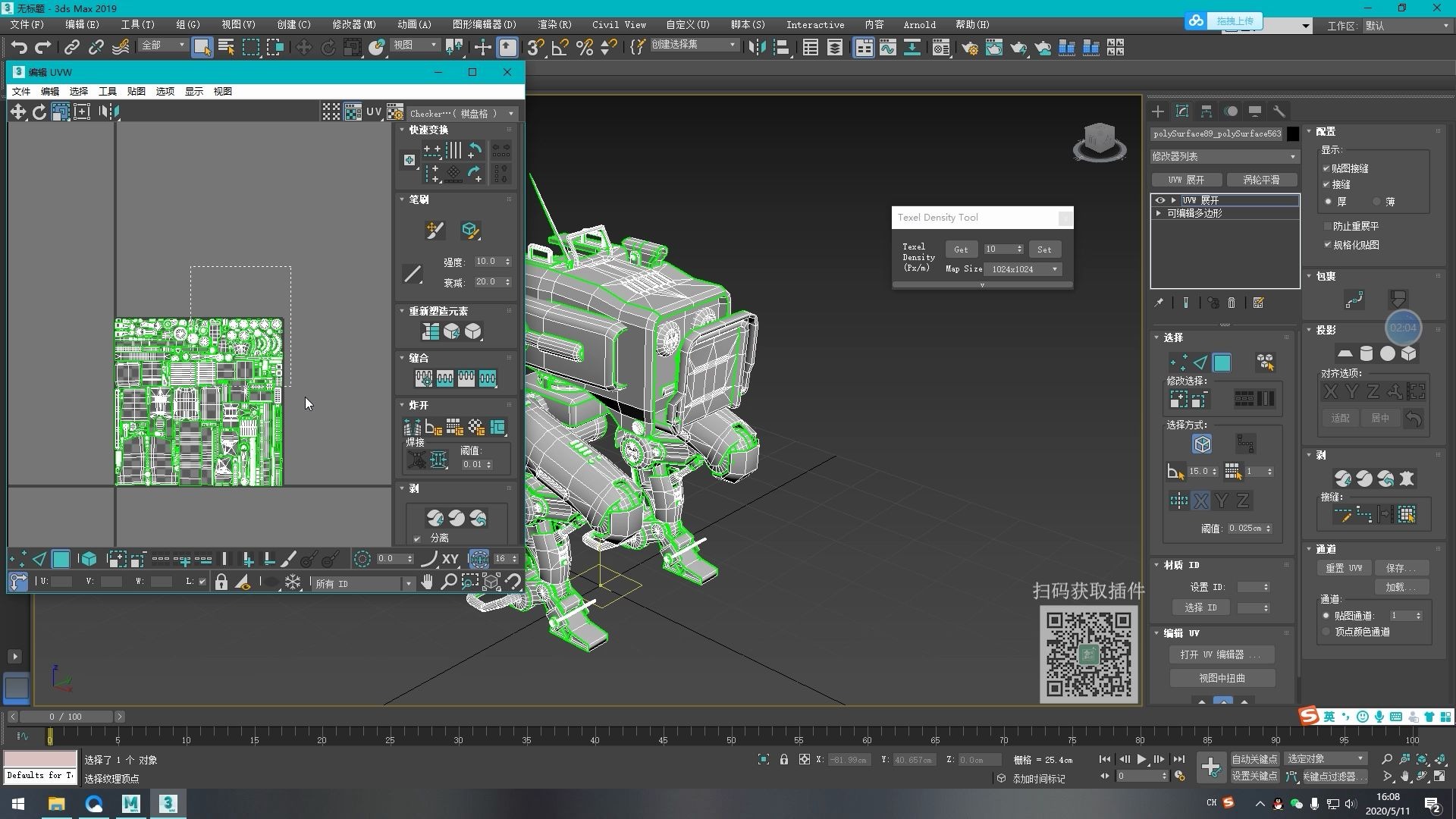Click the Pan hand icon in UVW editor
1456x819 pixels.
click(428, 582)
